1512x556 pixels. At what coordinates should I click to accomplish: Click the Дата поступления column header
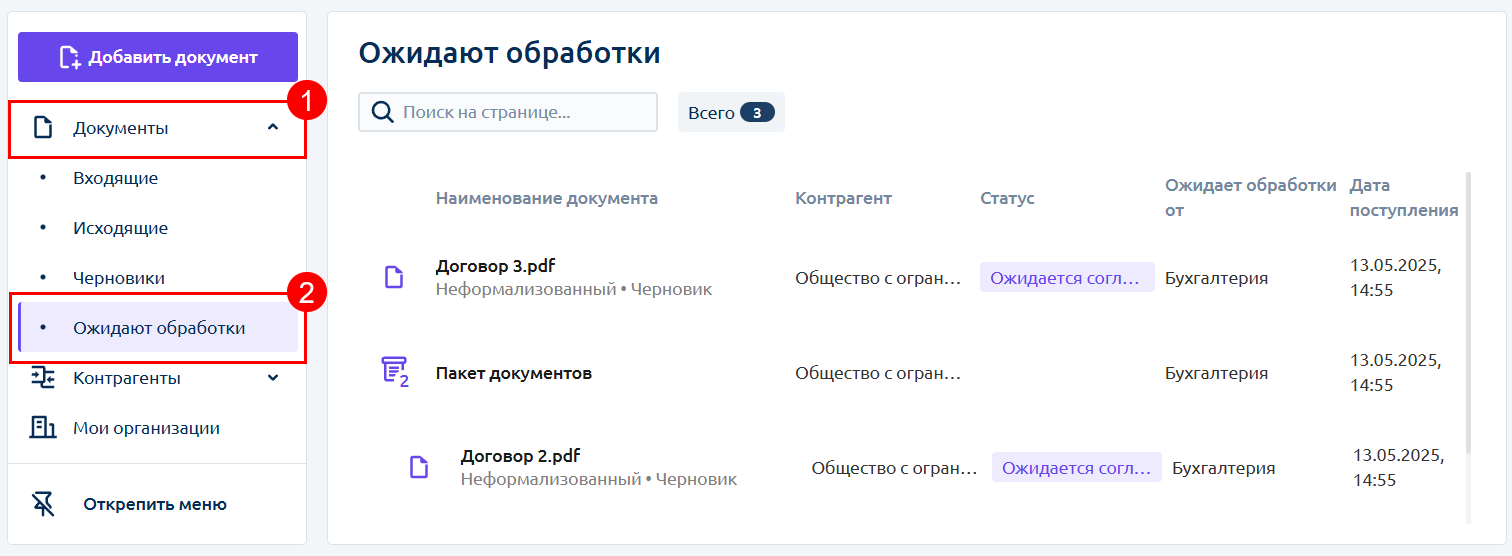(1404, 198)
